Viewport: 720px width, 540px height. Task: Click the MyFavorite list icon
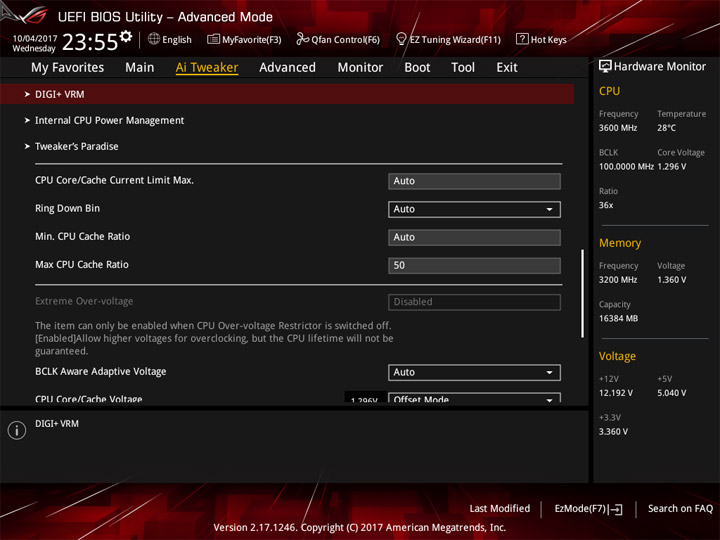pos(213,39)
